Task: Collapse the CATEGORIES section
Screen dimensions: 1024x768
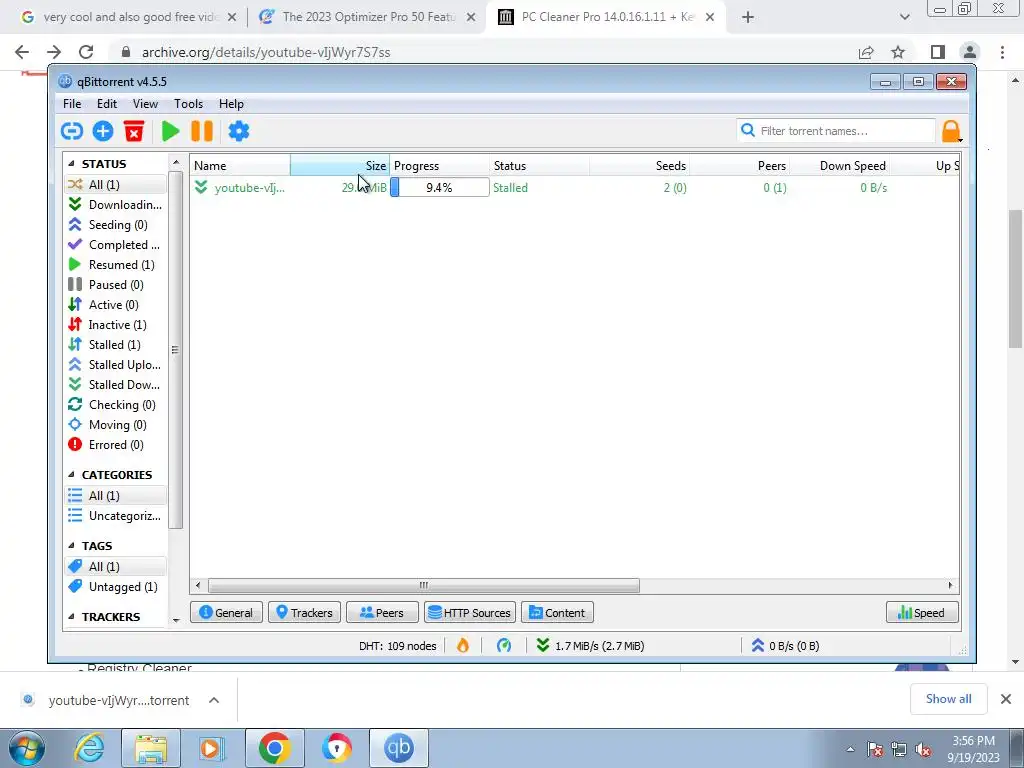Action: [x=71, y=475]
